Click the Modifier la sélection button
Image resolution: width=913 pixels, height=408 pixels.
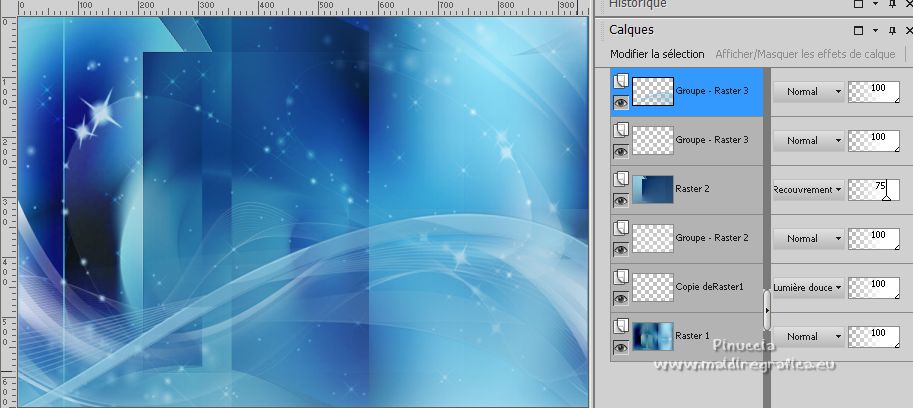click(x=657, y=54)
